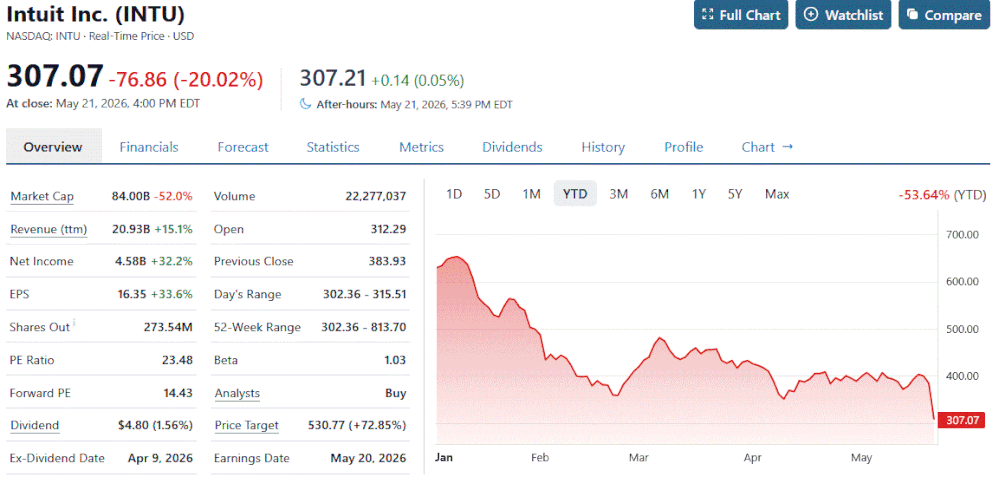Select the 1M chart range
This screenshot has width=999, height=477.
click(x=531, y=194)
